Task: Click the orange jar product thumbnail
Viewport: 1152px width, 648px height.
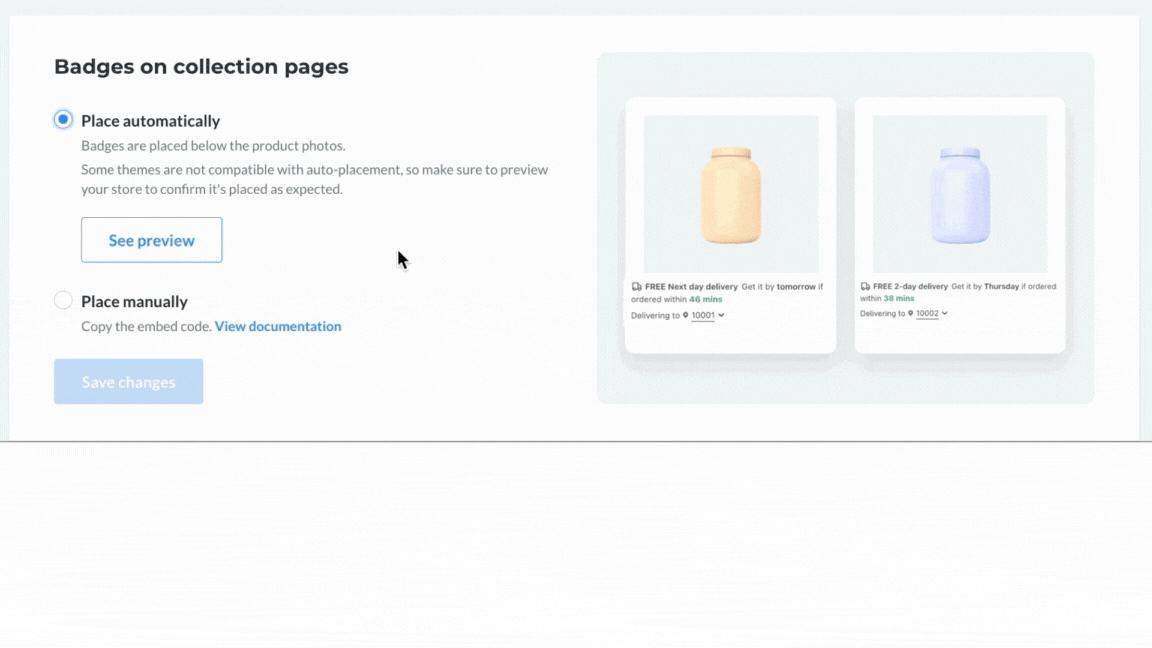Action: click(x=731, y=194)
